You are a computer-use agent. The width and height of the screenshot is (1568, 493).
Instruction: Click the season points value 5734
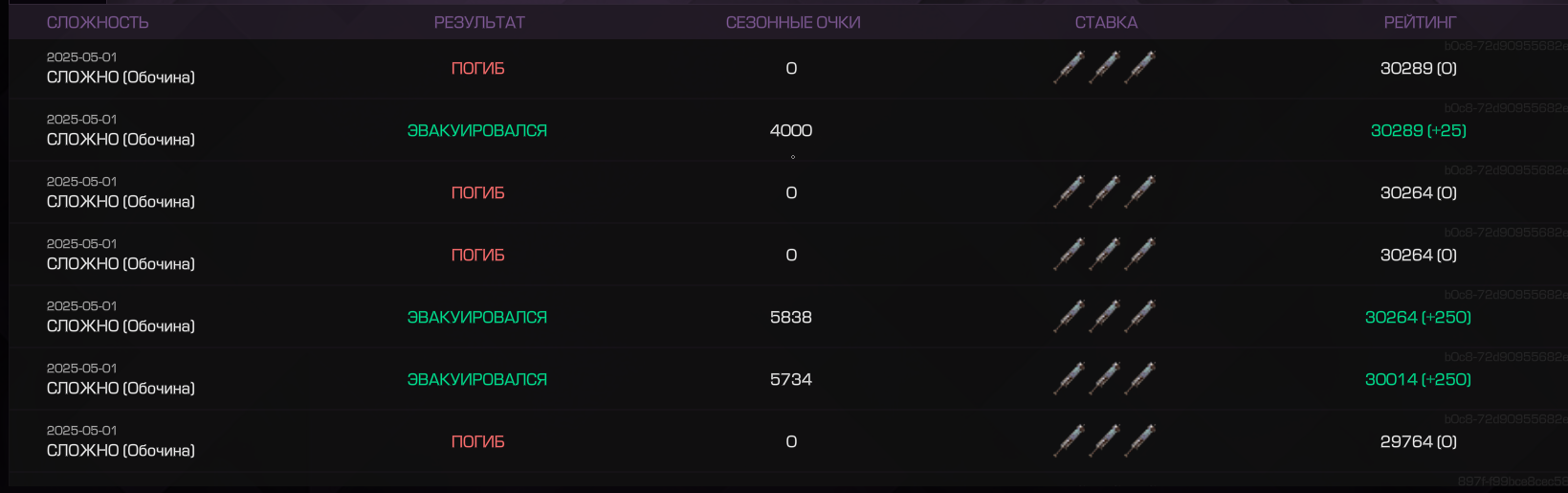click(x=791, y=379)
